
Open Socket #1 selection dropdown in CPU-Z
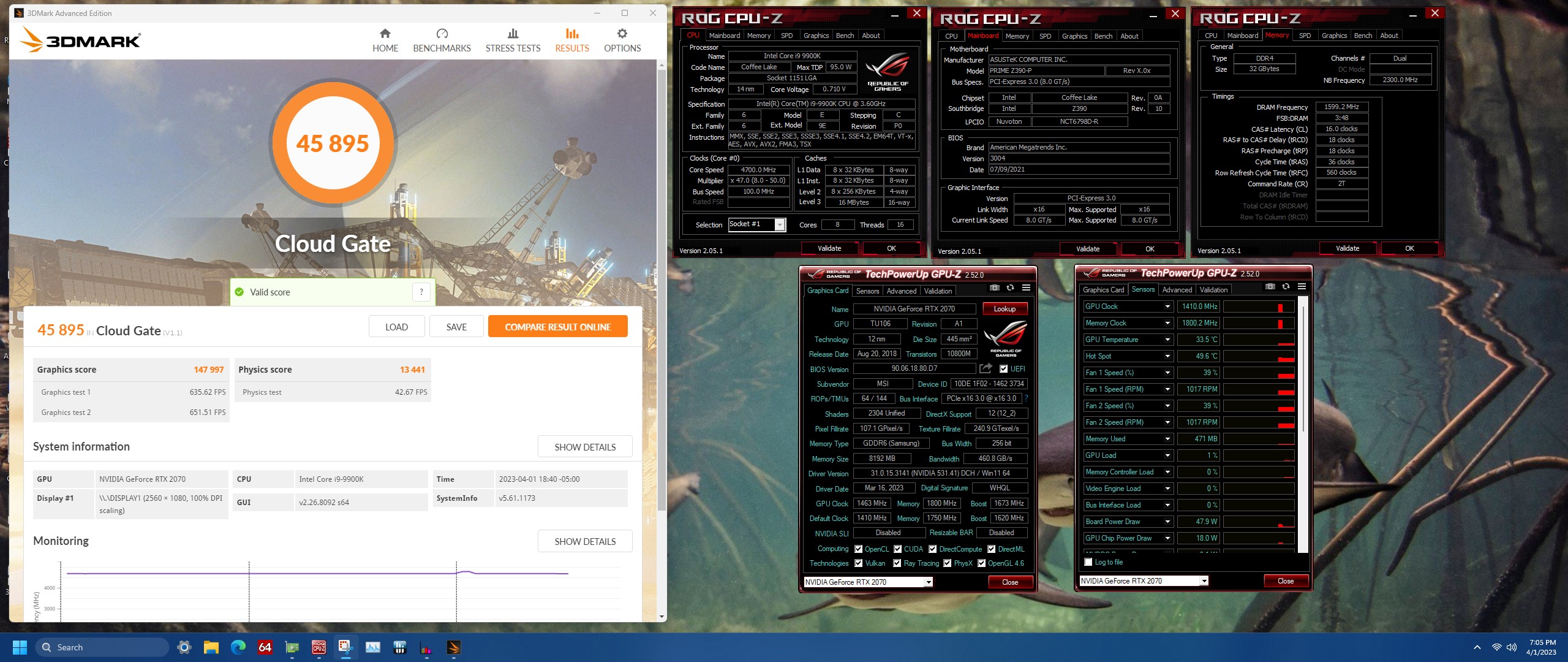pos(780,225)
